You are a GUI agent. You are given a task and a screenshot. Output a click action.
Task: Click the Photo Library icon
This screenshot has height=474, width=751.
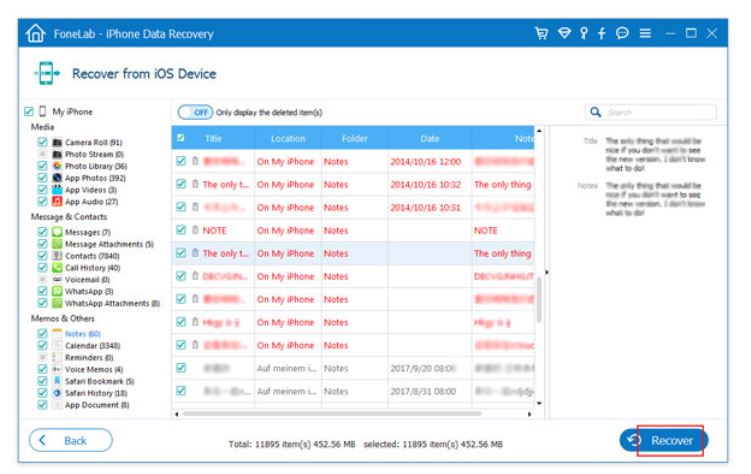(57, 166)
